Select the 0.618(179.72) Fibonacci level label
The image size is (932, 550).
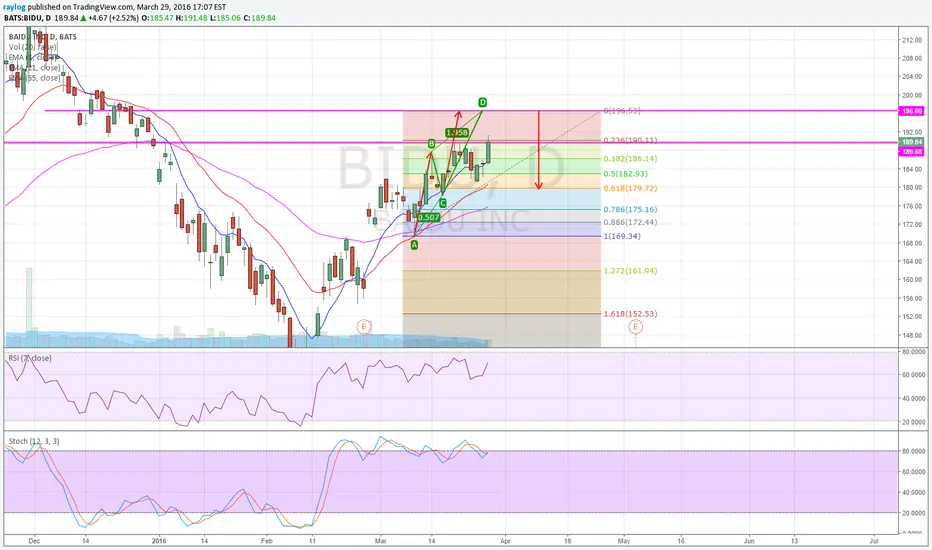pyautogui.click(x=630, y=188)
